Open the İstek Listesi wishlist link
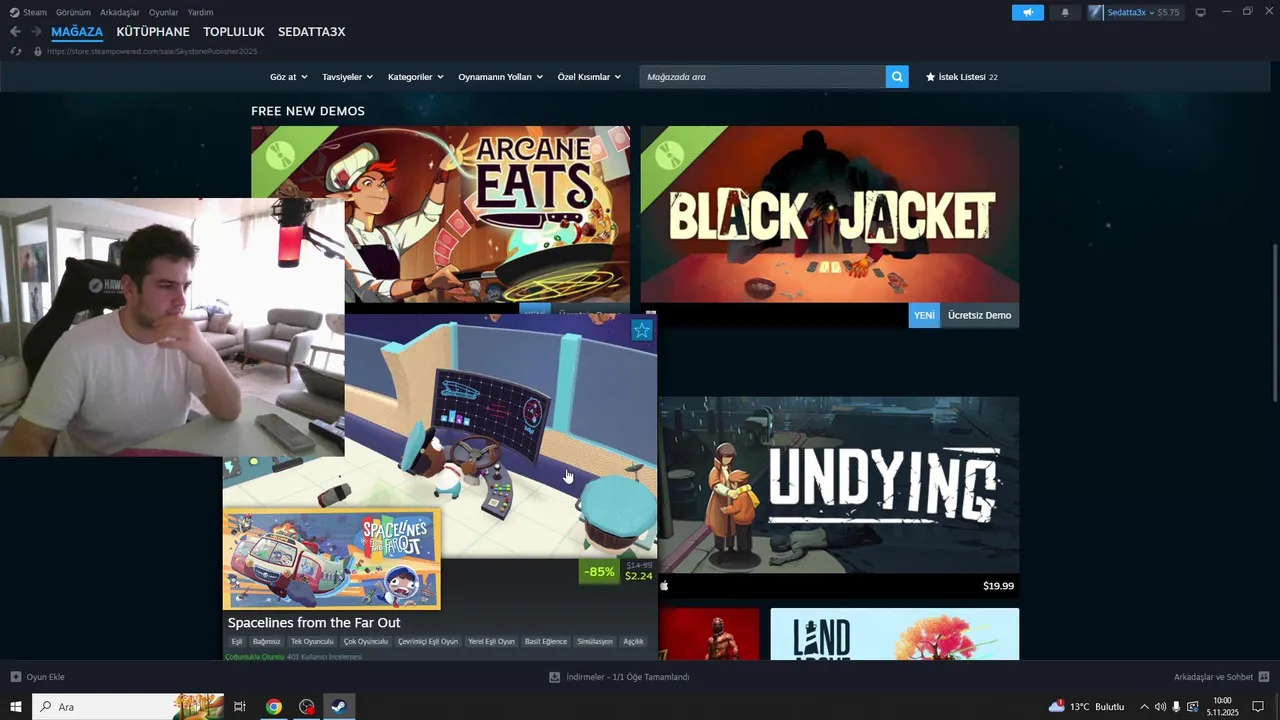 point(961,77)
